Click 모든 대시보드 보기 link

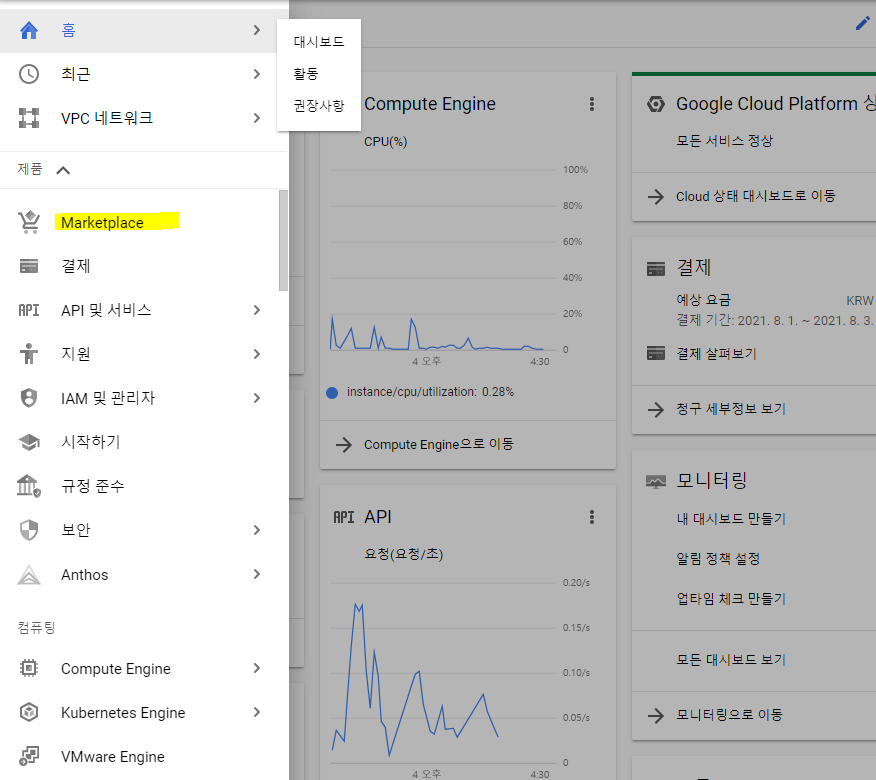(x=731, y=660)
